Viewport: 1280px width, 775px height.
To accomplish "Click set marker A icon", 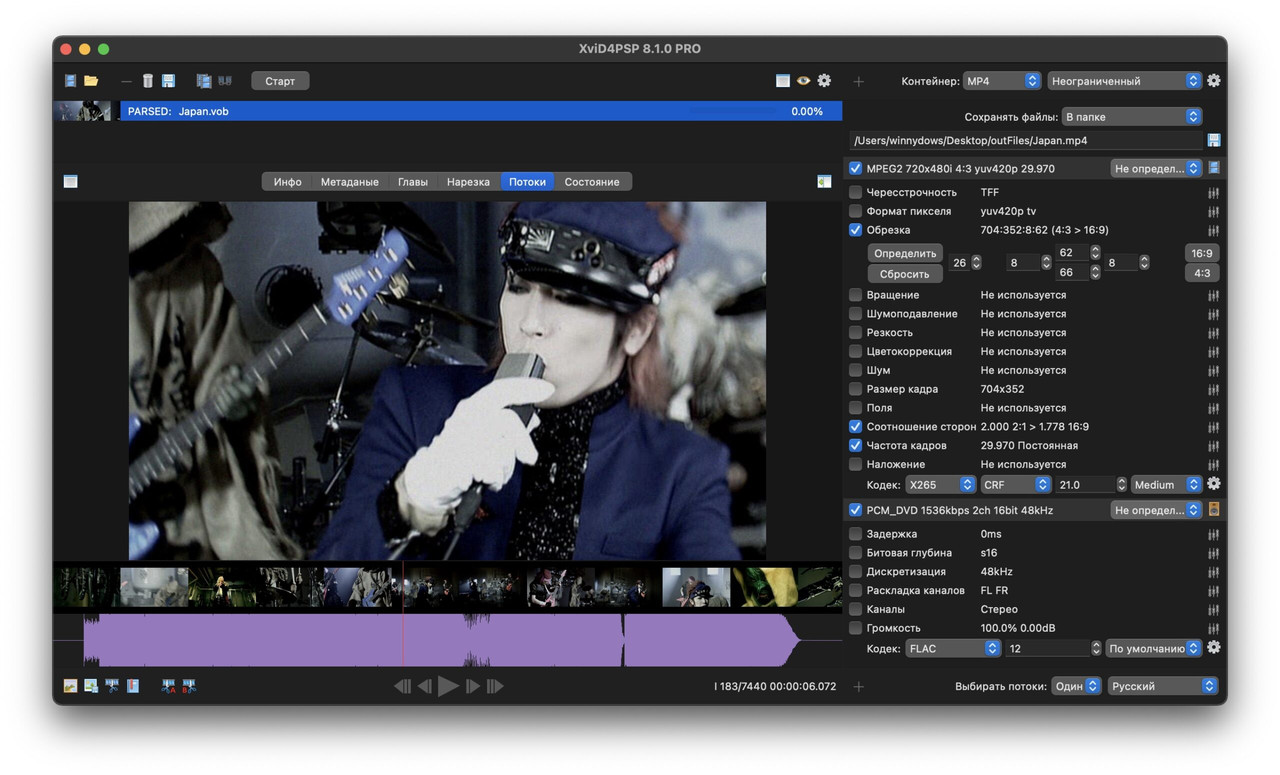I will pos(169,686).
